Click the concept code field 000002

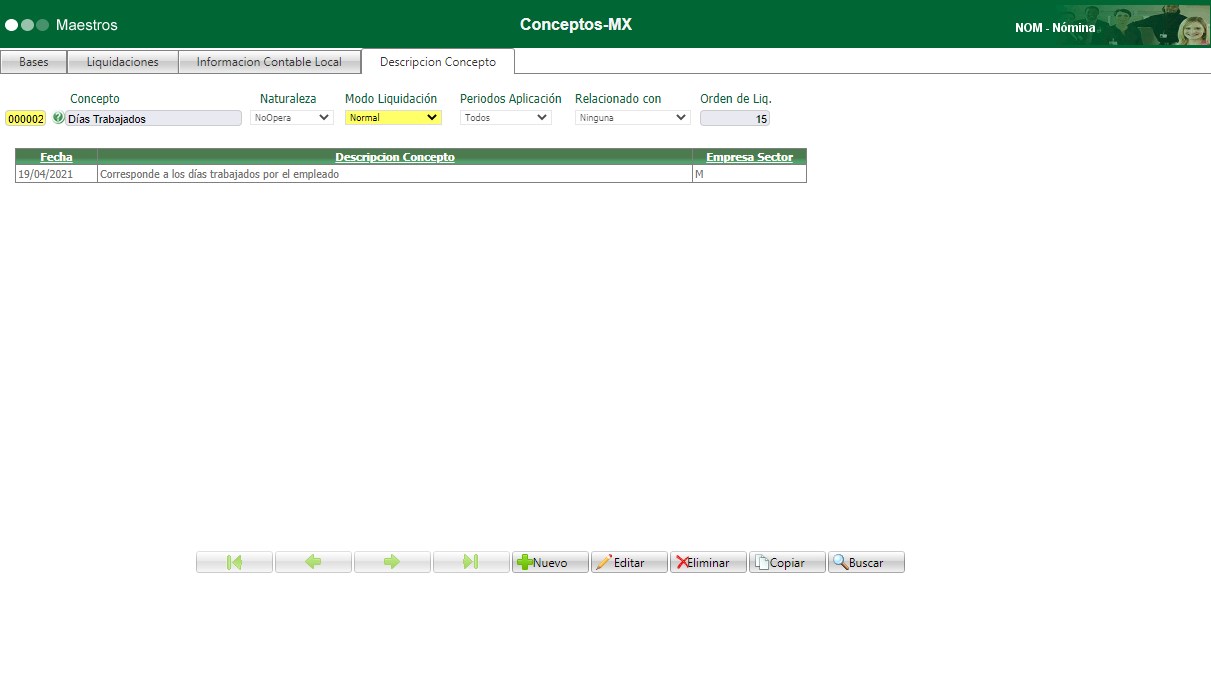(25, 118)
